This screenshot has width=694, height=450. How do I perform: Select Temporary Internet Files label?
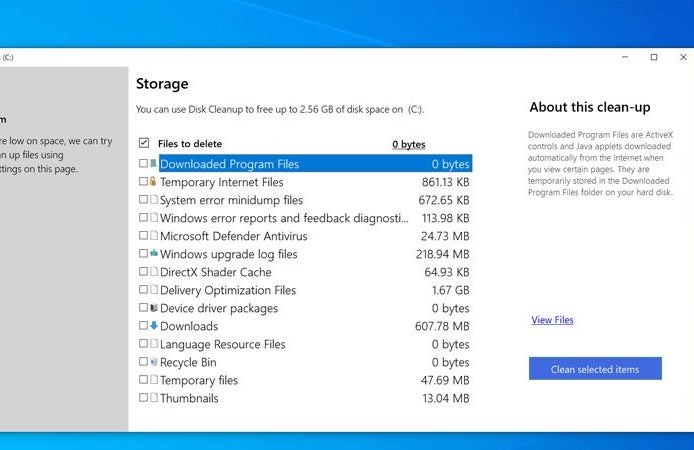(x=221, y=182)
